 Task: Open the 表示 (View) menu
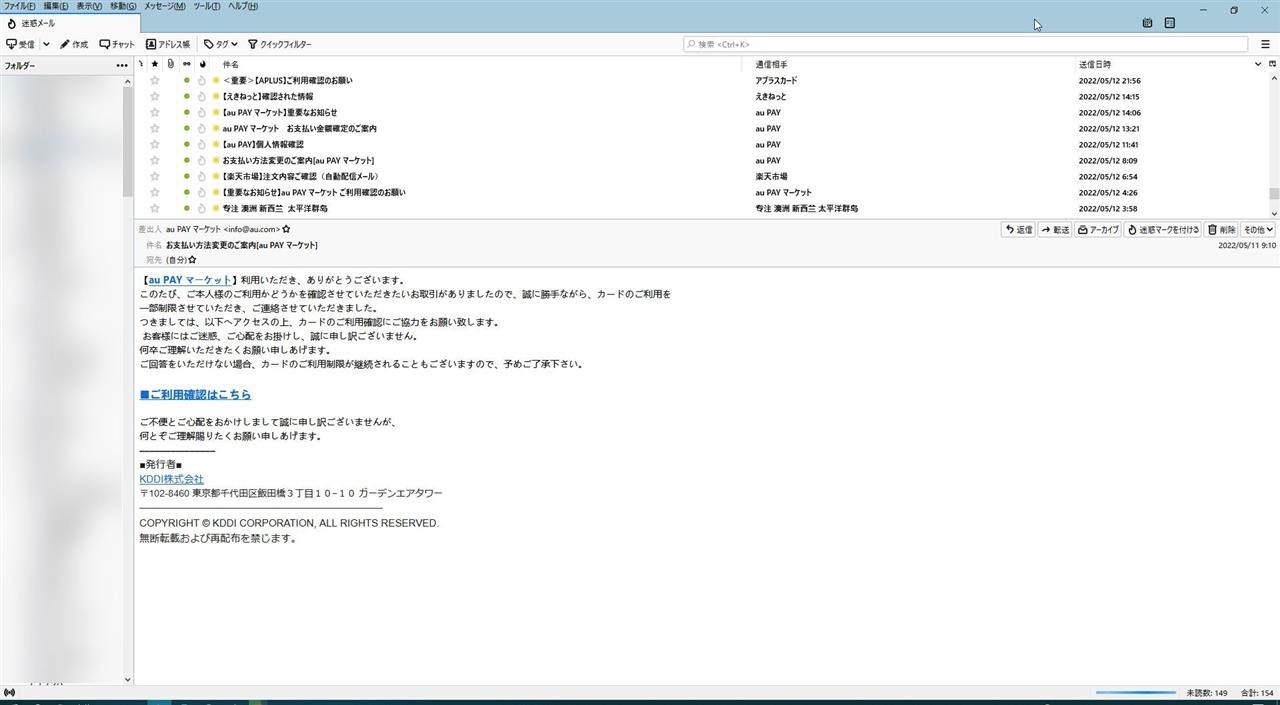click(x=89, y=6)
